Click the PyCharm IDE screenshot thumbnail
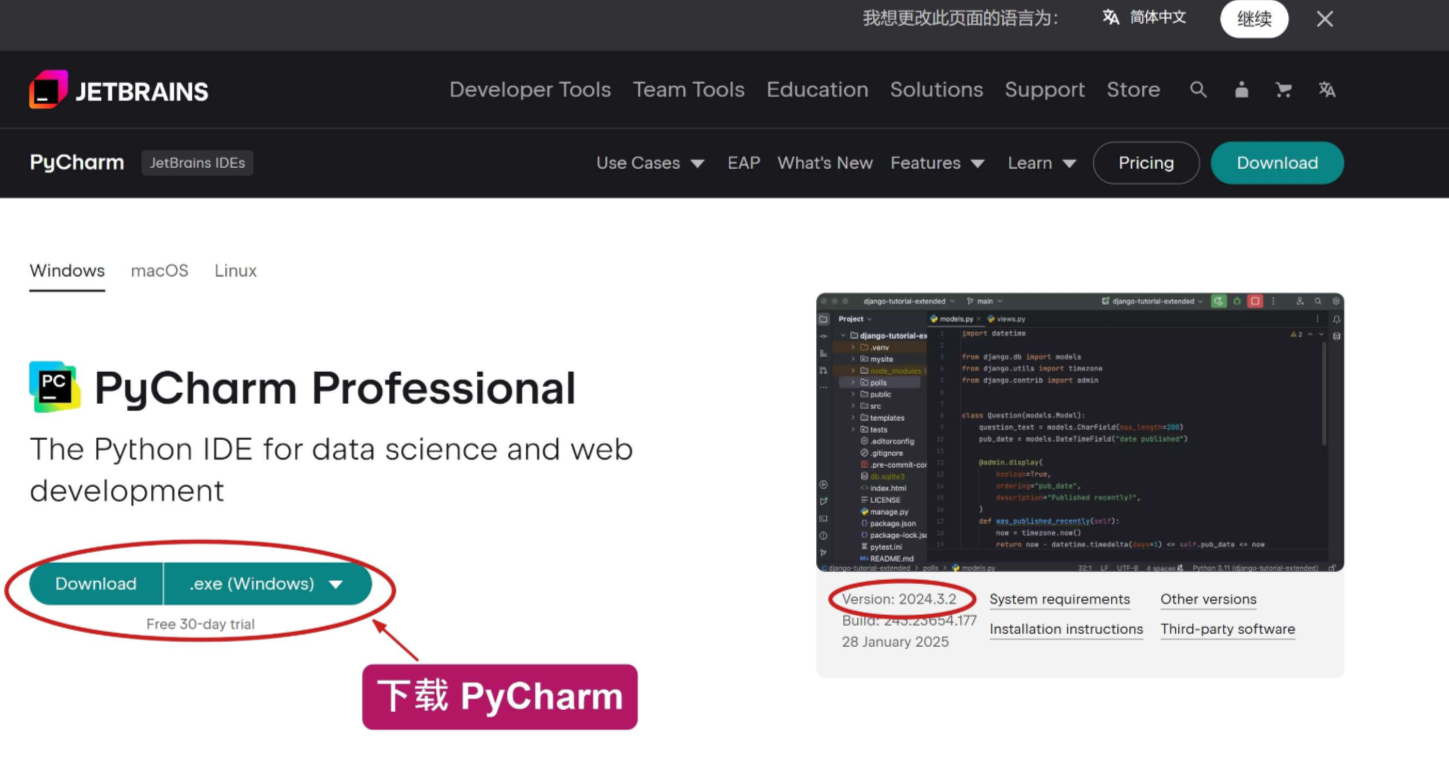 tap(1080, 432)
